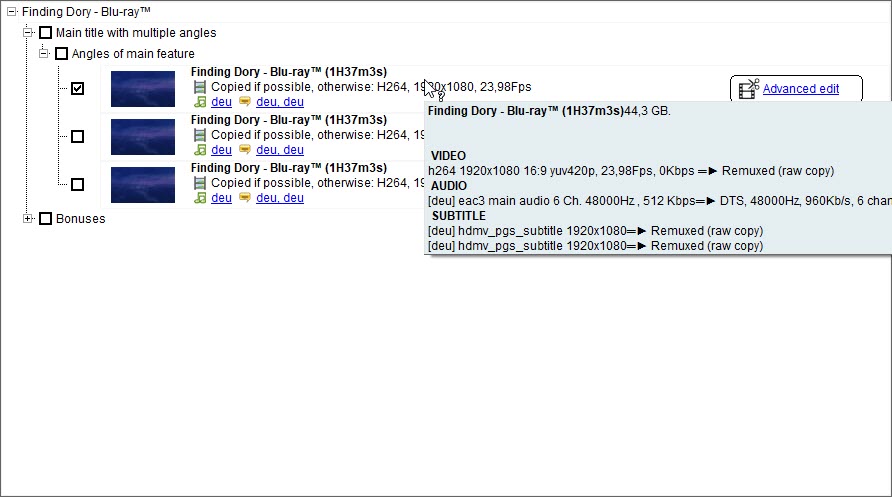Click second angle's 'Copied if possible' video line
Image resolution: width=892 pixels, height=497 pixels.
pos(317,135)
